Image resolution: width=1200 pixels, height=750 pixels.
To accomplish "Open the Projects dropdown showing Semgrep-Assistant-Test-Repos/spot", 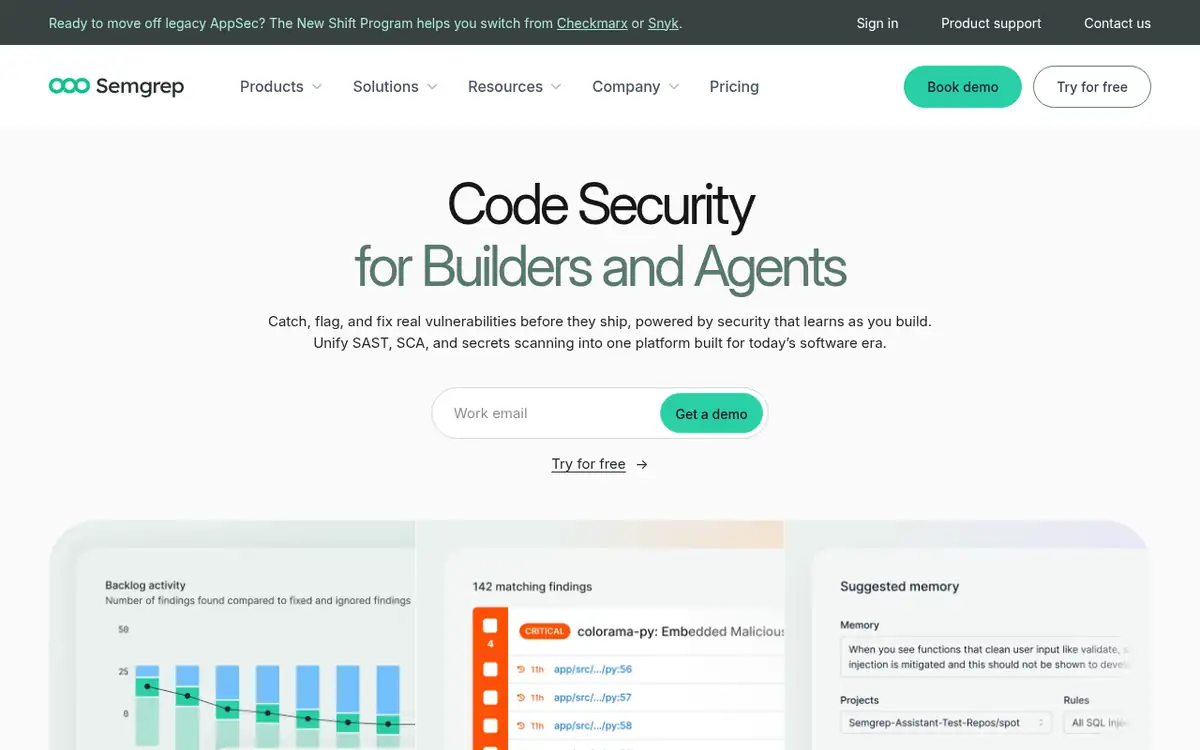I will (946, 722).
